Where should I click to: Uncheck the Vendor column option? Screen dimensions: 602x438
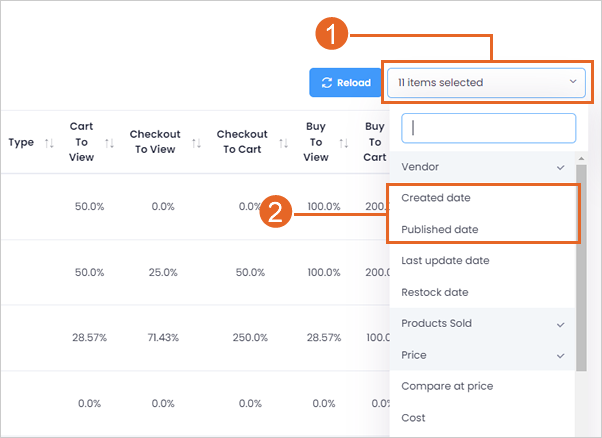click(x=482, y=167)
